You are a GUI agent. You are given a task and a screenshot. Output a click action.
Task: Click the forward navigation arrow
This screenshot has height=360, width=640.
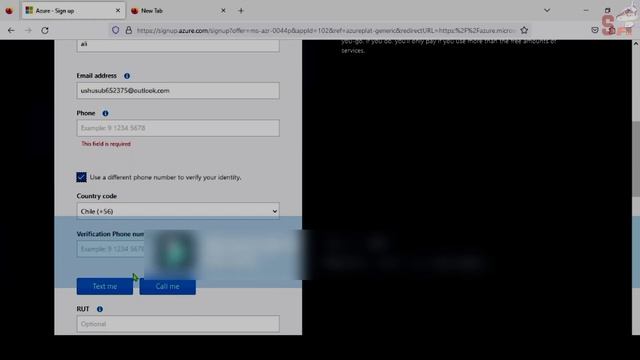tap(28, 30)
